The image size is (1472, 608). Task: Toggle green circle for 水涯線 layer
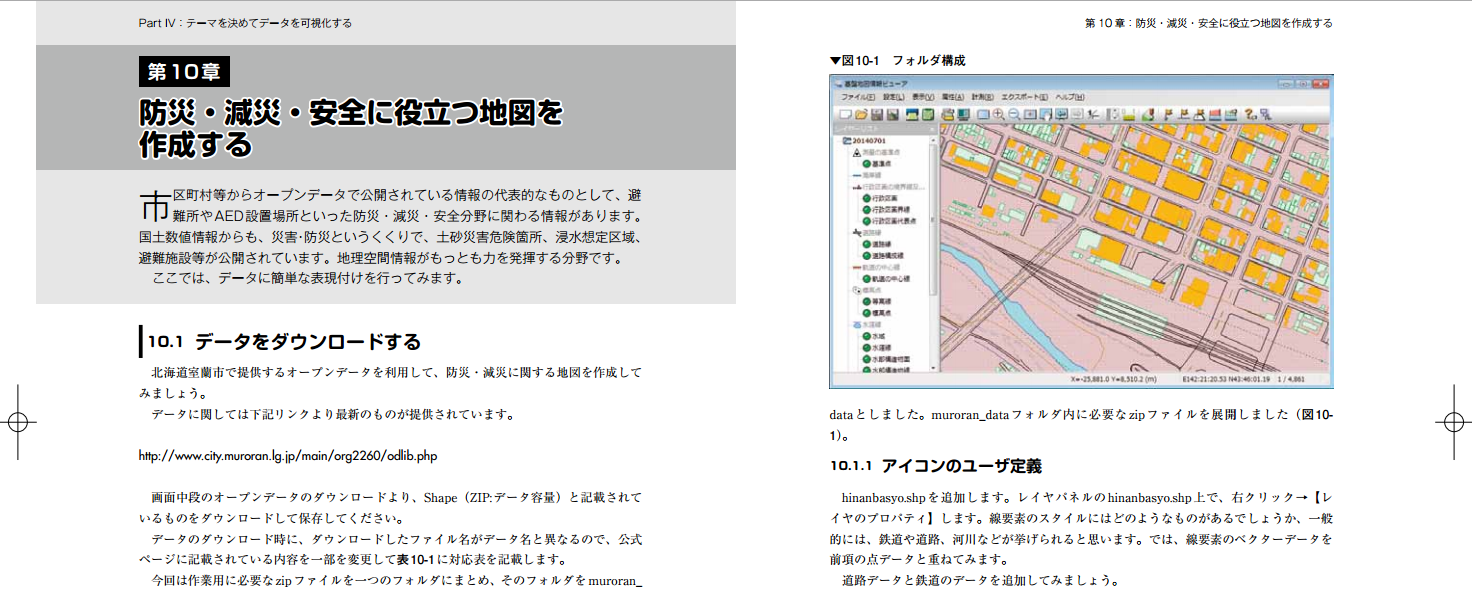pyautogui.click(x=867, y=348)
